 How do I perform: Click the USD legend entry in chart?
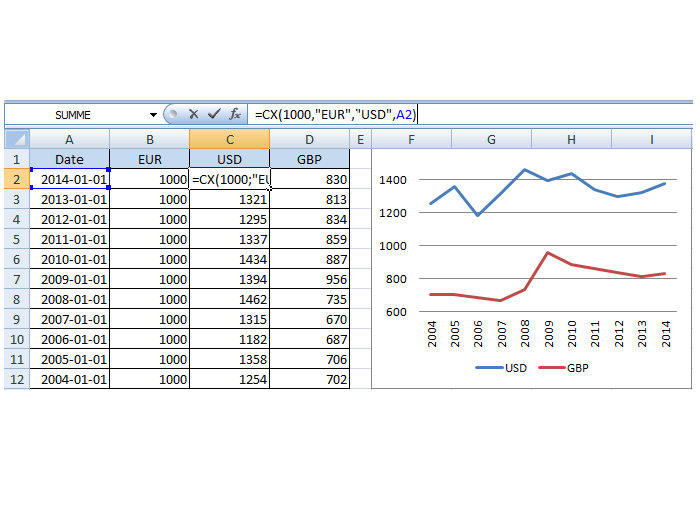tap(502, 368)
